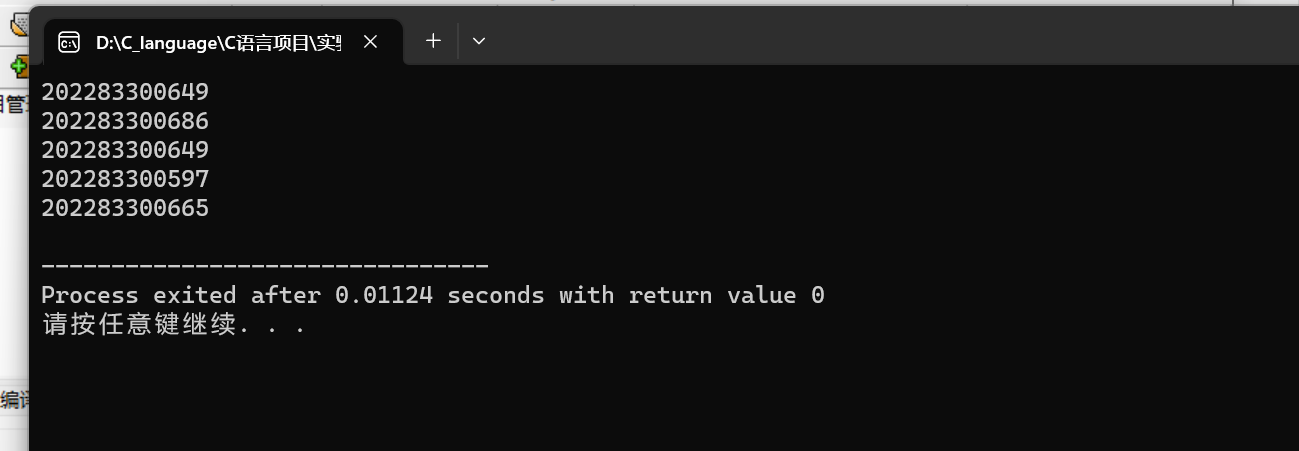Expand the new tab profile dropdown chevron
The image size is (1299, 451).
click(x=479, y=41)
